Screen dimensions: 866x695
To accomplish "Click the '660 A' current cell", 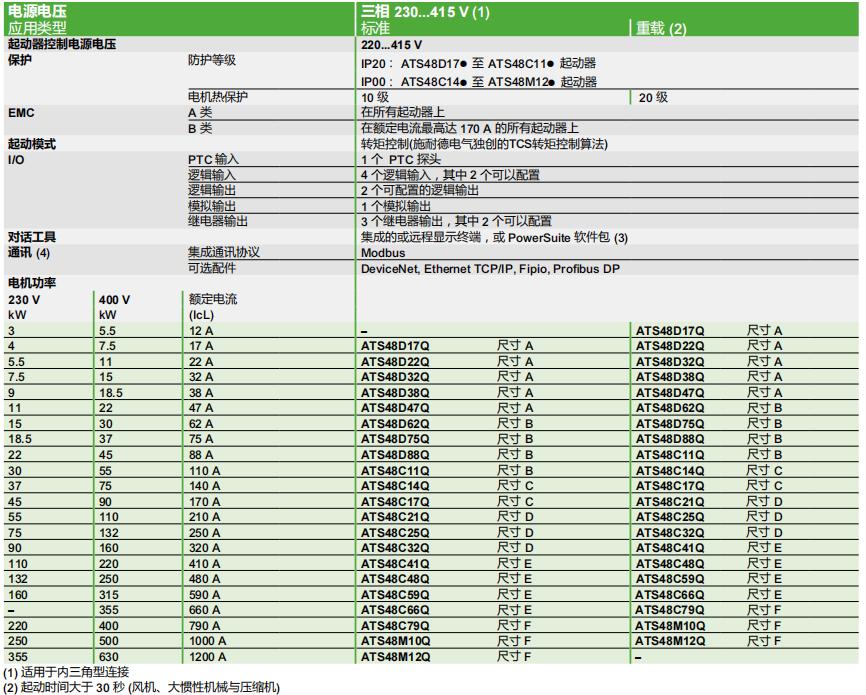I will [204, 610].
